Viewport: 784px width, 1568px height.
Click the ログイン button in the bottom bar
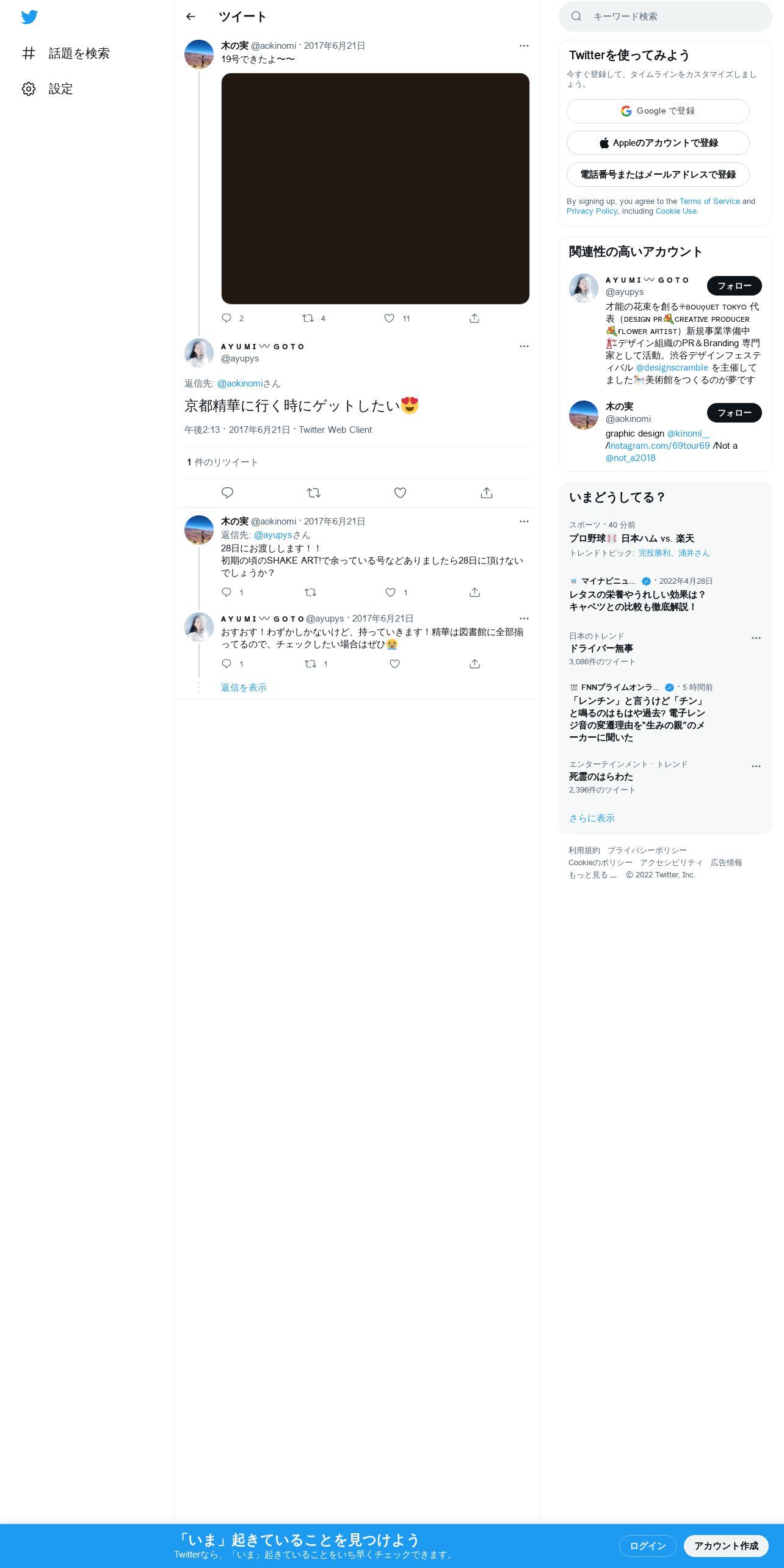tap(647, 1545)
